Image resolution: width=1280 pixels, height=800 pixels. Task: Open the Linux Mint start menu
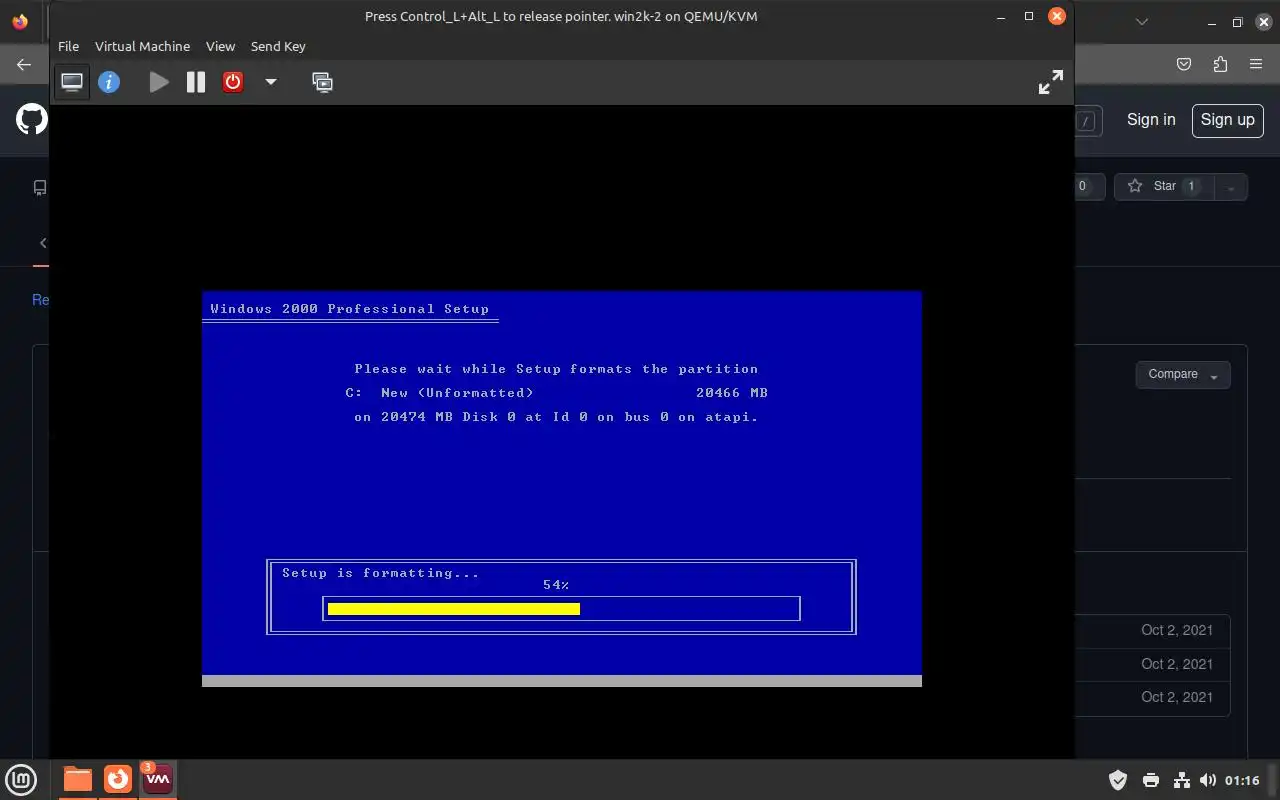(21, 779)
